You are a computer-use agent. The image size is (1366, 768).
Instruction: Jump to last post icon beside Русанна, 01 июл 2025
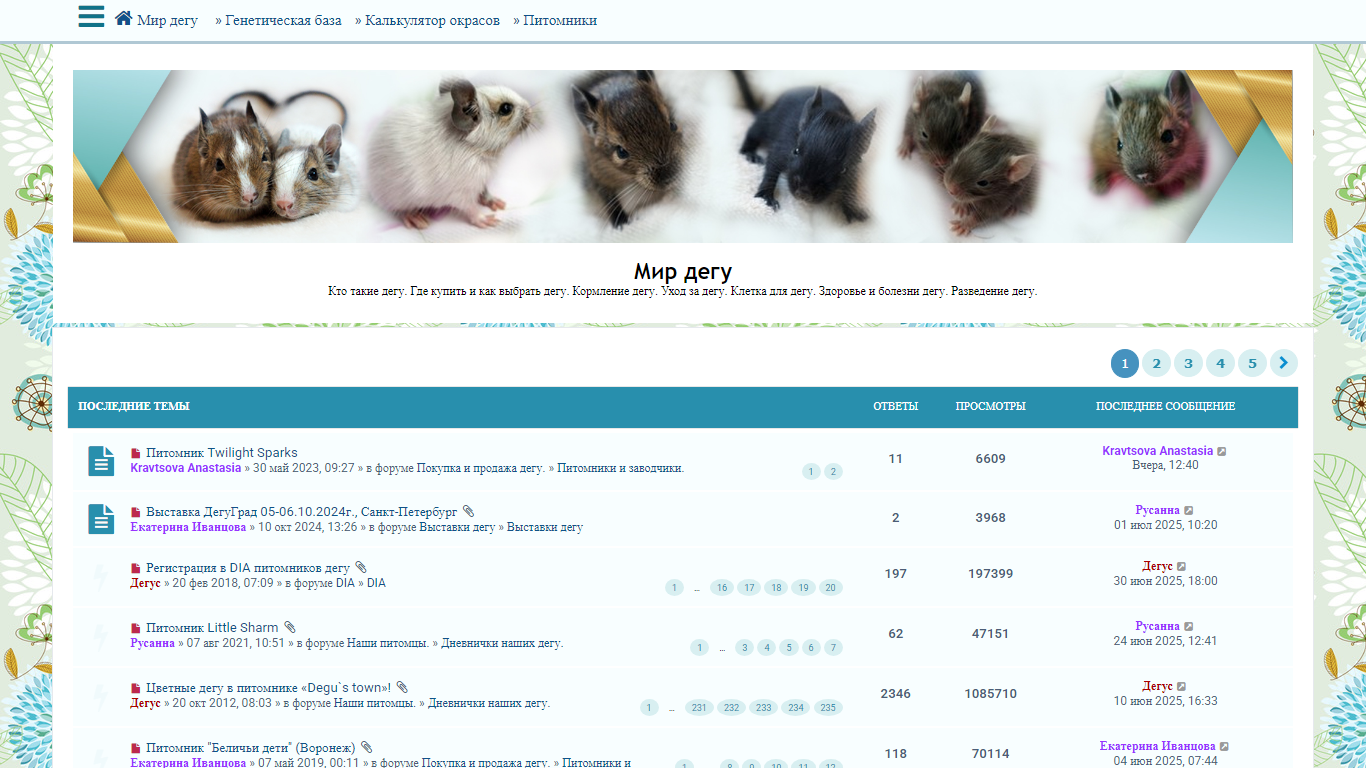(1189, 511)
